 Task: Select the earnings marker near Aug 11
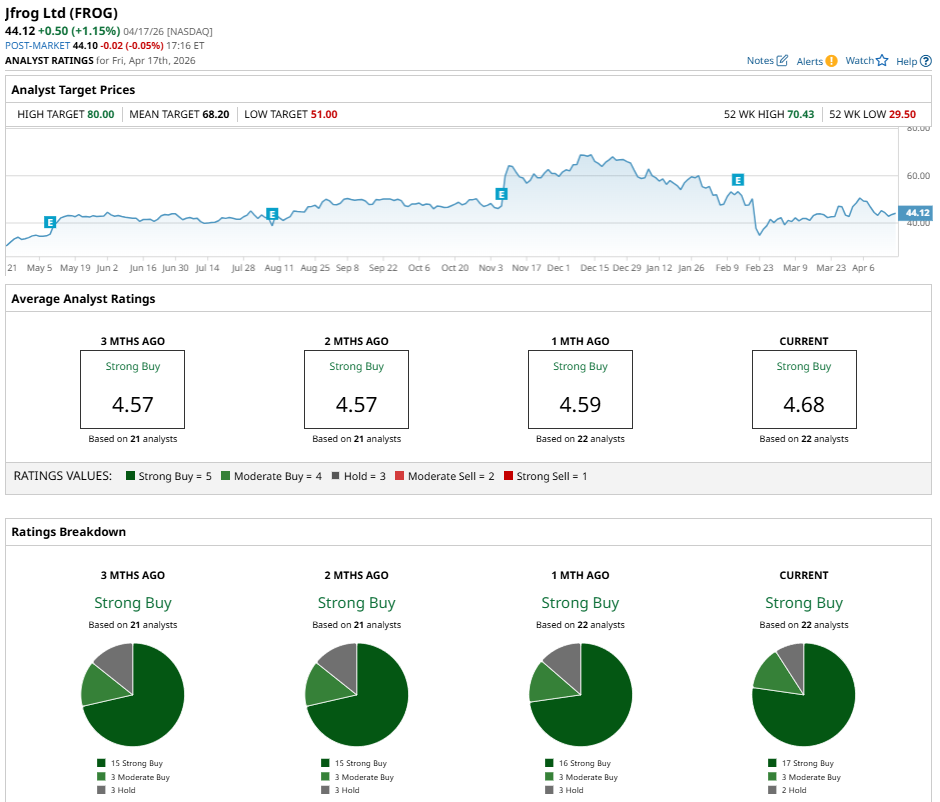(271, 214)
